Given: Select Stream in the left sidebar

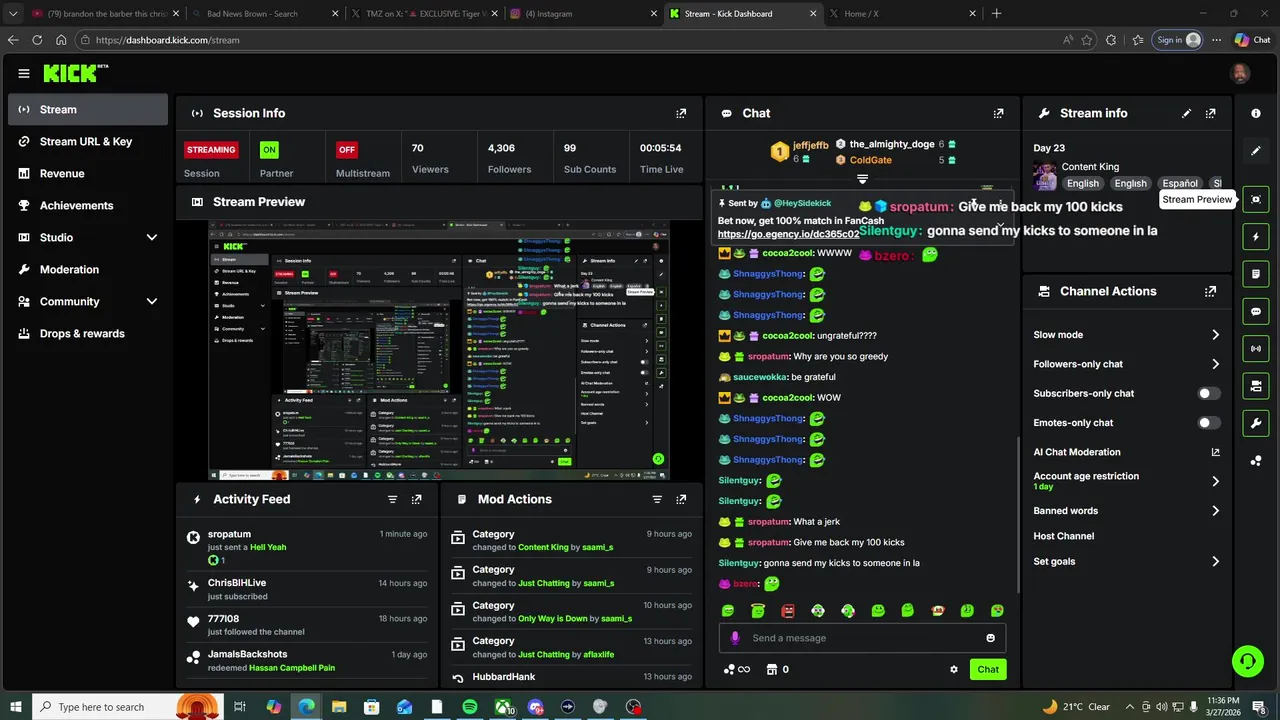Looking at the screenshot, I should [88, 109].
